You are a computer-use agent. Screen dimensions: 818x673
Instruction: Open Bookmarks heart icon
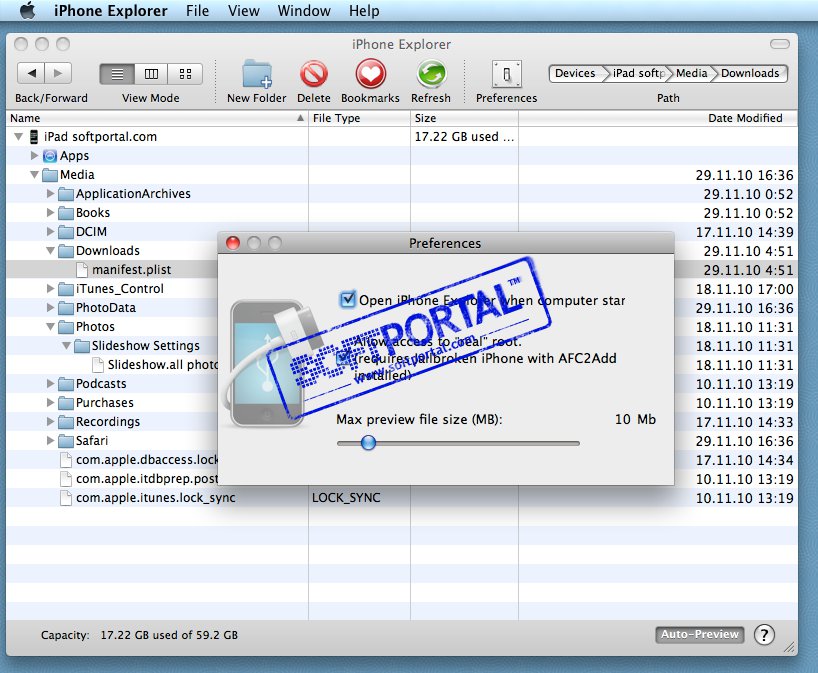[x=370, y=74]
